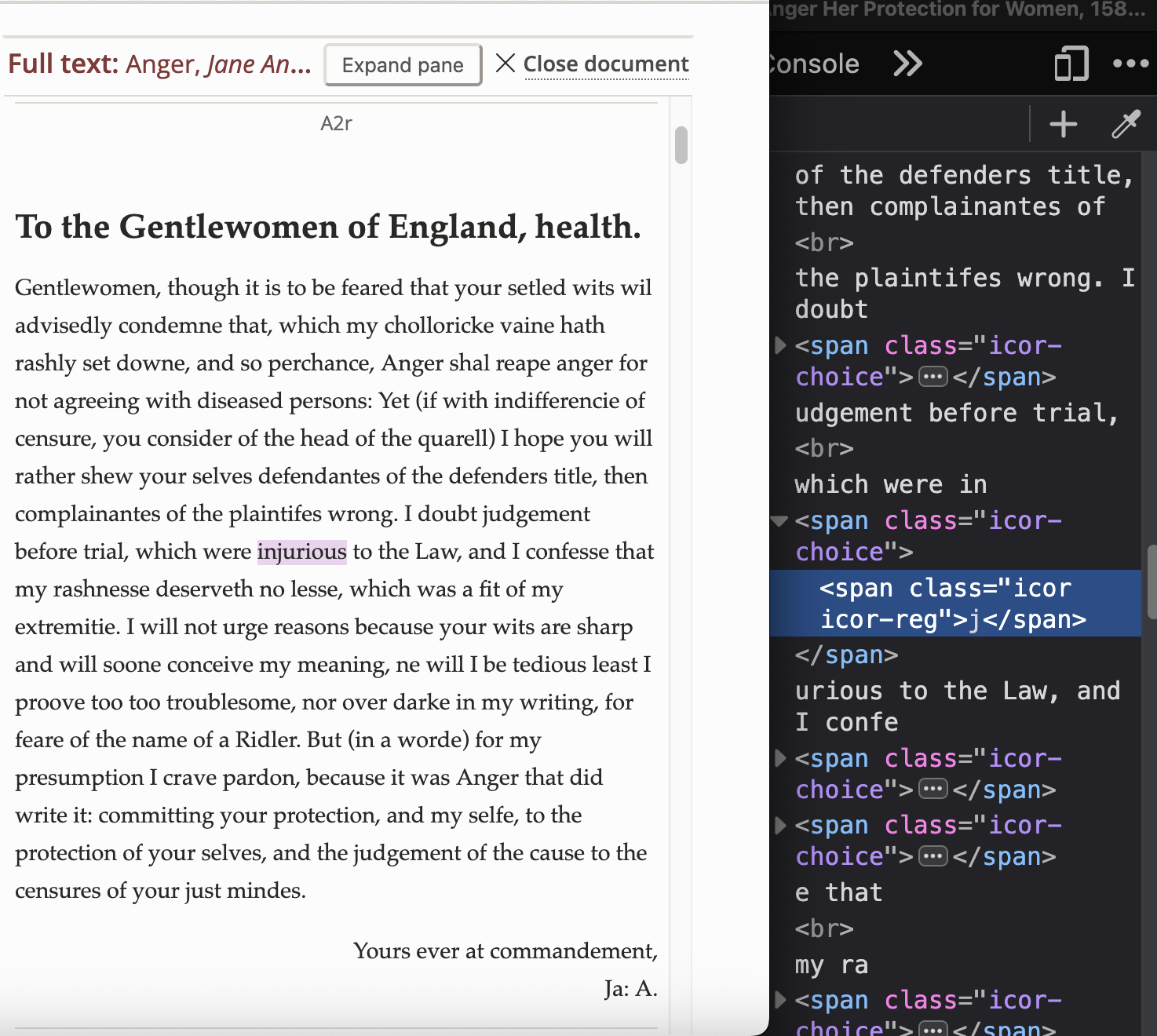
Task: Click the signature 'Ja: A.'
Action: tap(630, 989)
